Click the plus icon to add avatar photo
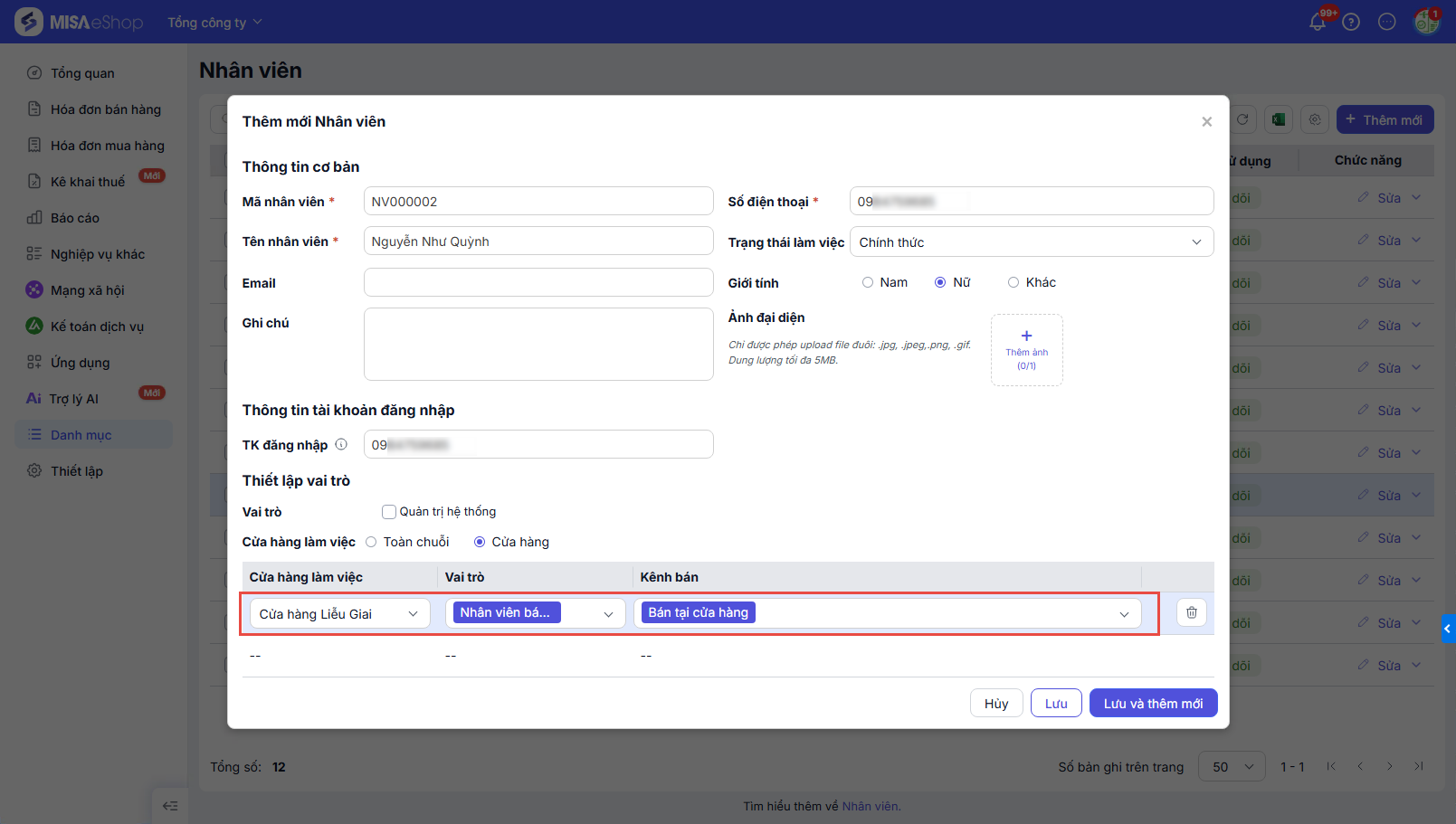The image size is (1456, 824). (x=1026, y=336)
